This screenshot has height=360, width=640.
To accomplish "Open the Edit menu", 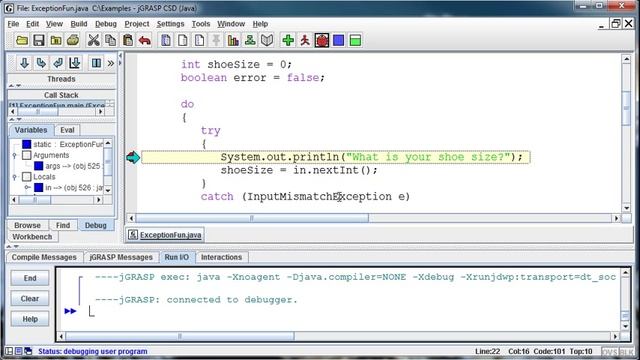I will click(32, 24).
